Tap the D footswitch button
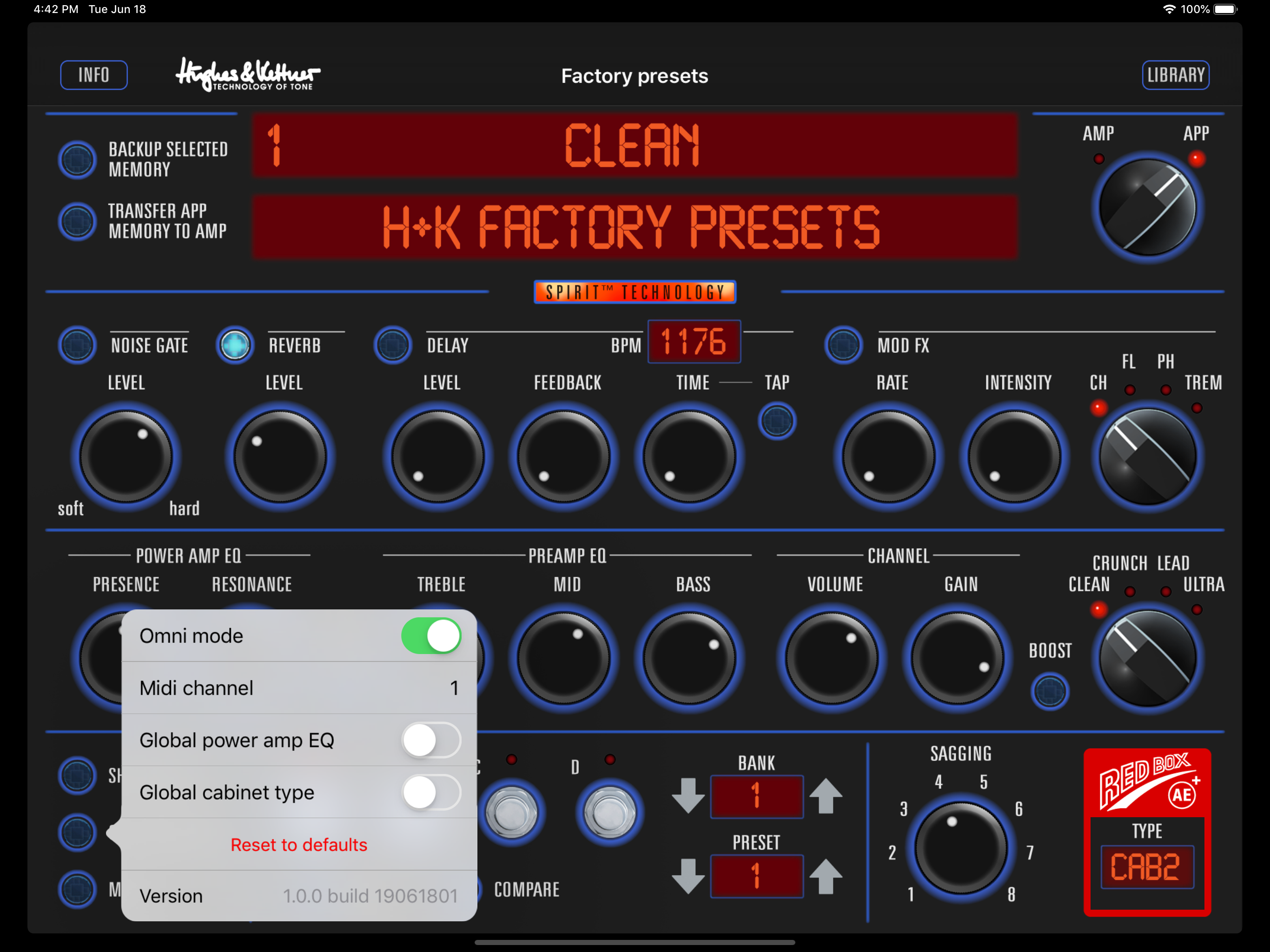This screenshot has width=1270, height=952. pos(610,813)
